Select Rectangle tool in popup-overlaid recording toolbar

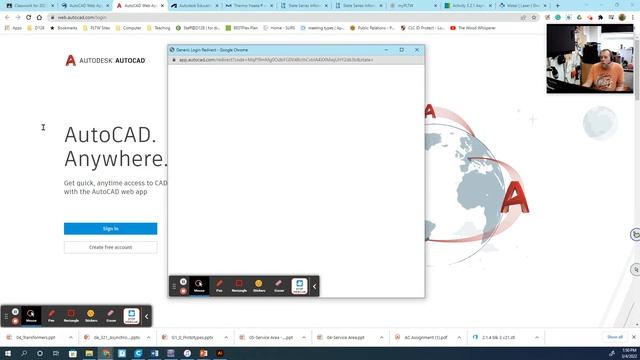(239, 286)
